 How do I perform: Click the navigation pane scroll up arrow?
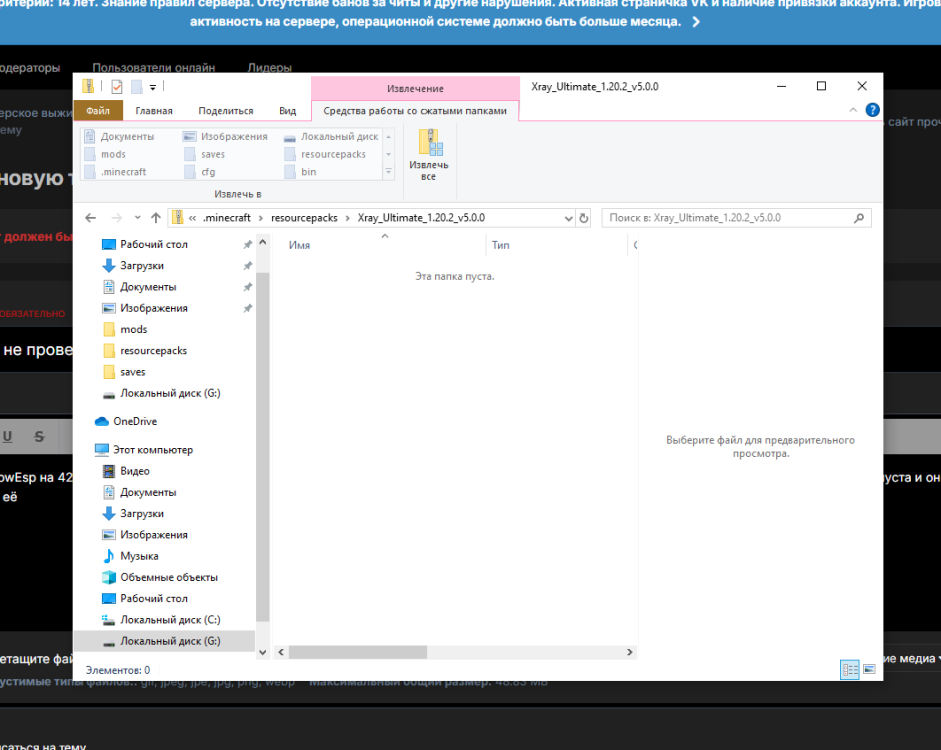(262, 242)
